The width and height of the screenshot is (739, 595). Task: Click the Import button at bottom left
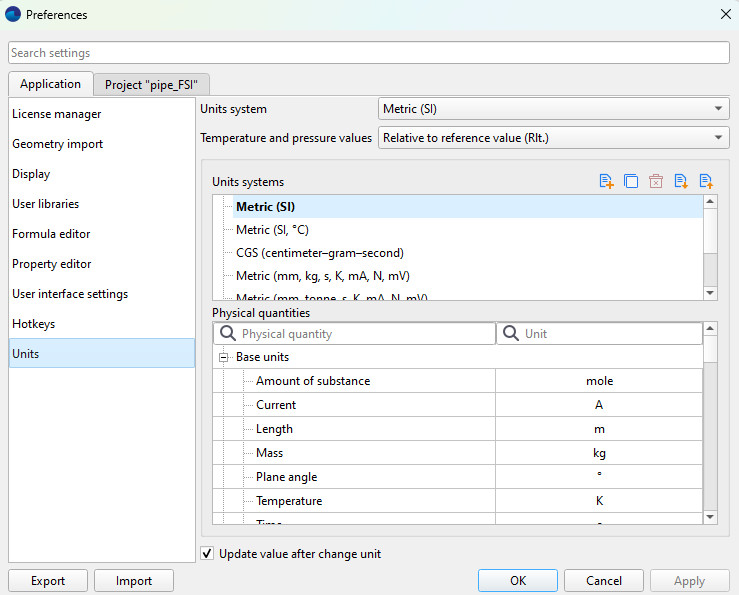[x=134, y=581]
